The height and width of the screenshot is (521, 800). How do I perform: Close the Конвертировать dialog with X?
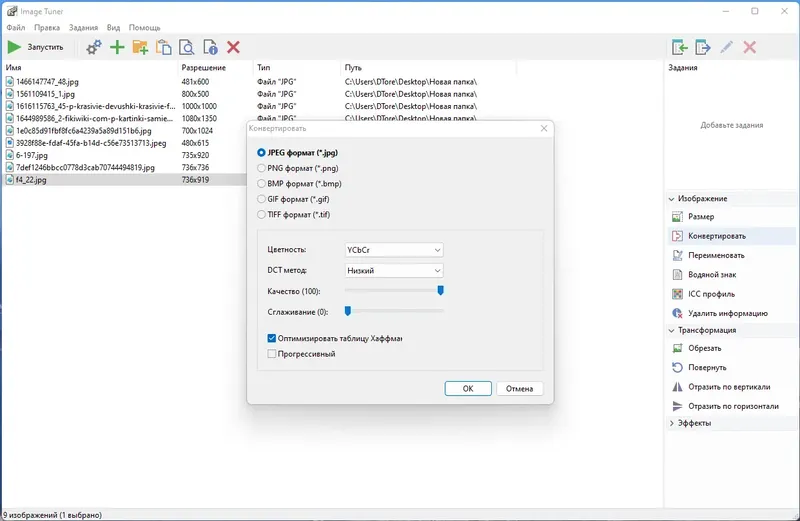pos(544,129)
